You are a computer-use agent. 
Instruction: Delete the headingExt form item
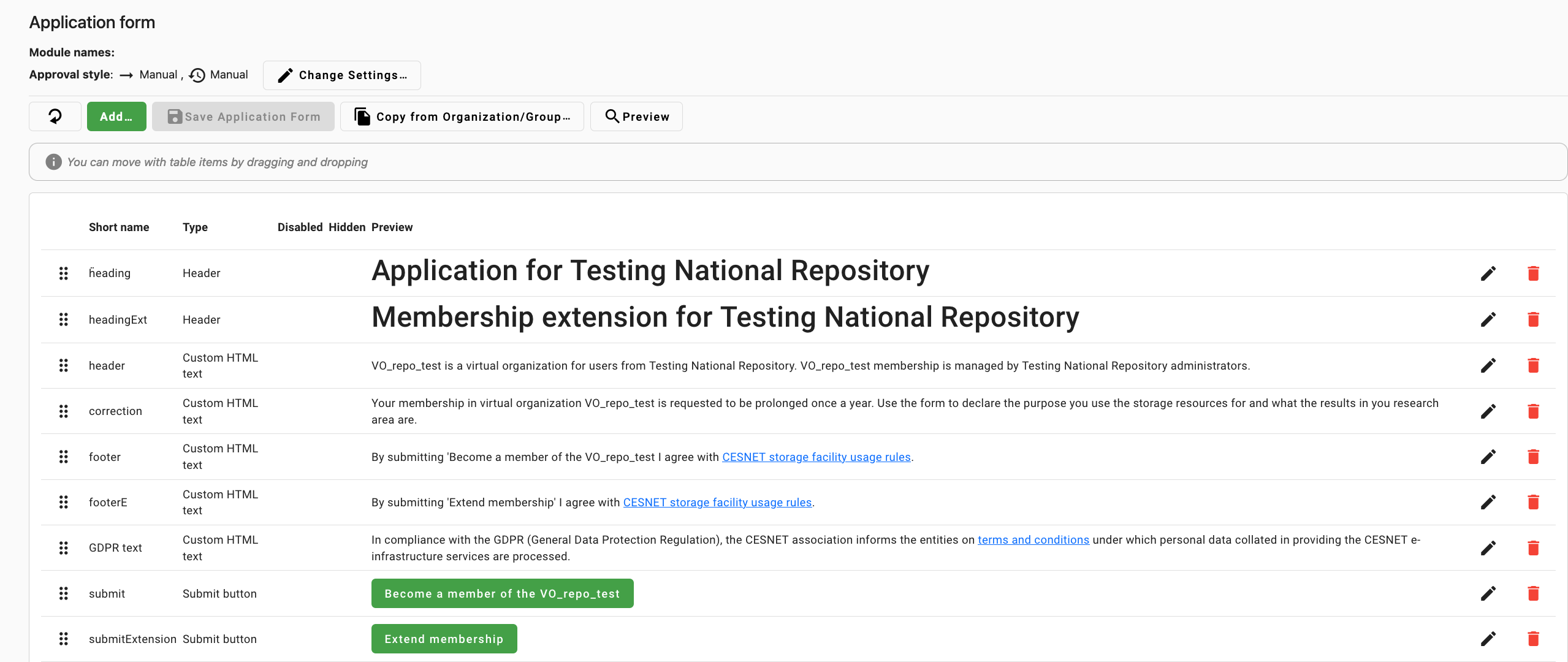[x=1533, y=319]
